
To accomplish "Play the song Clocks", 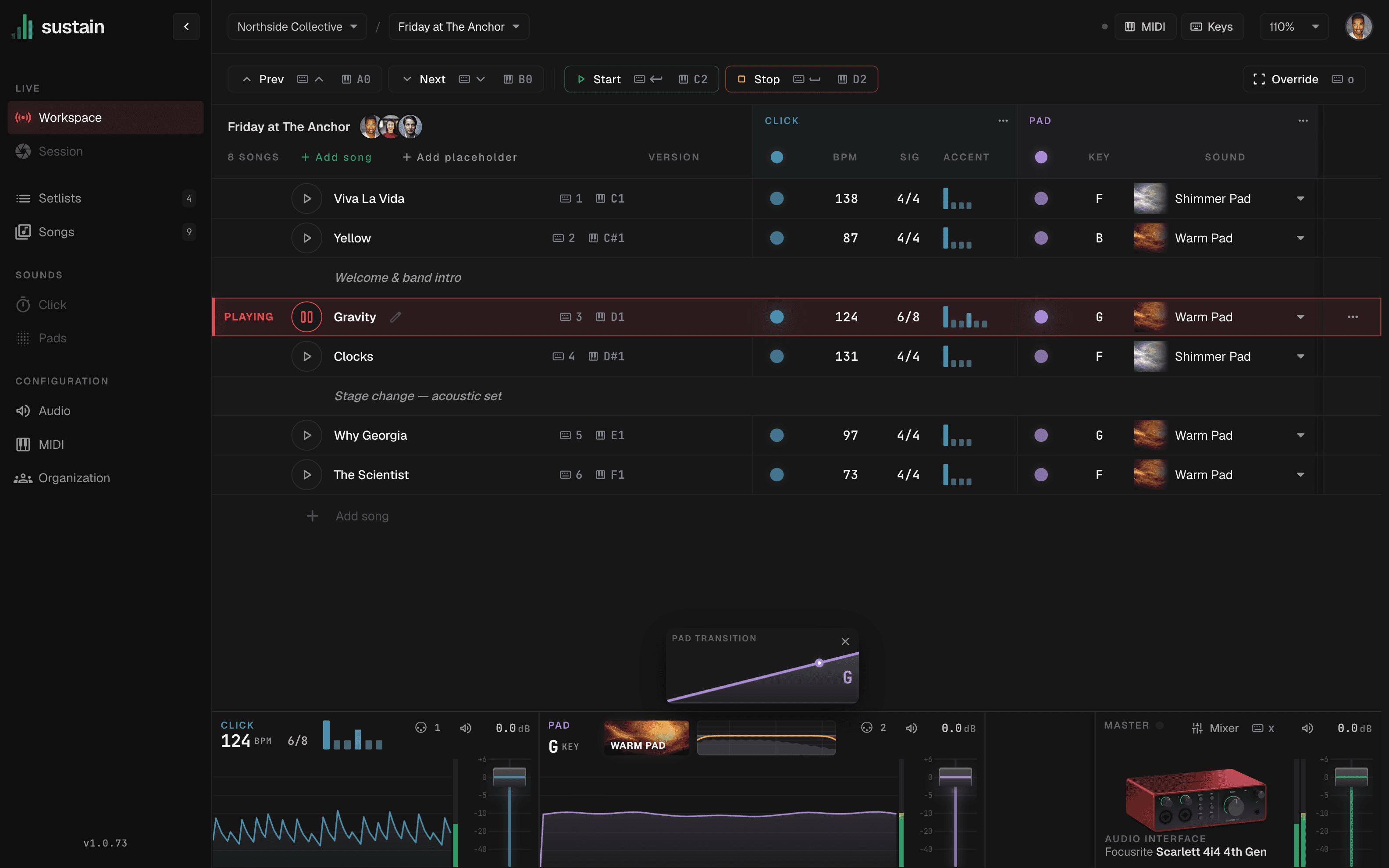I will [x=306, y=356].
